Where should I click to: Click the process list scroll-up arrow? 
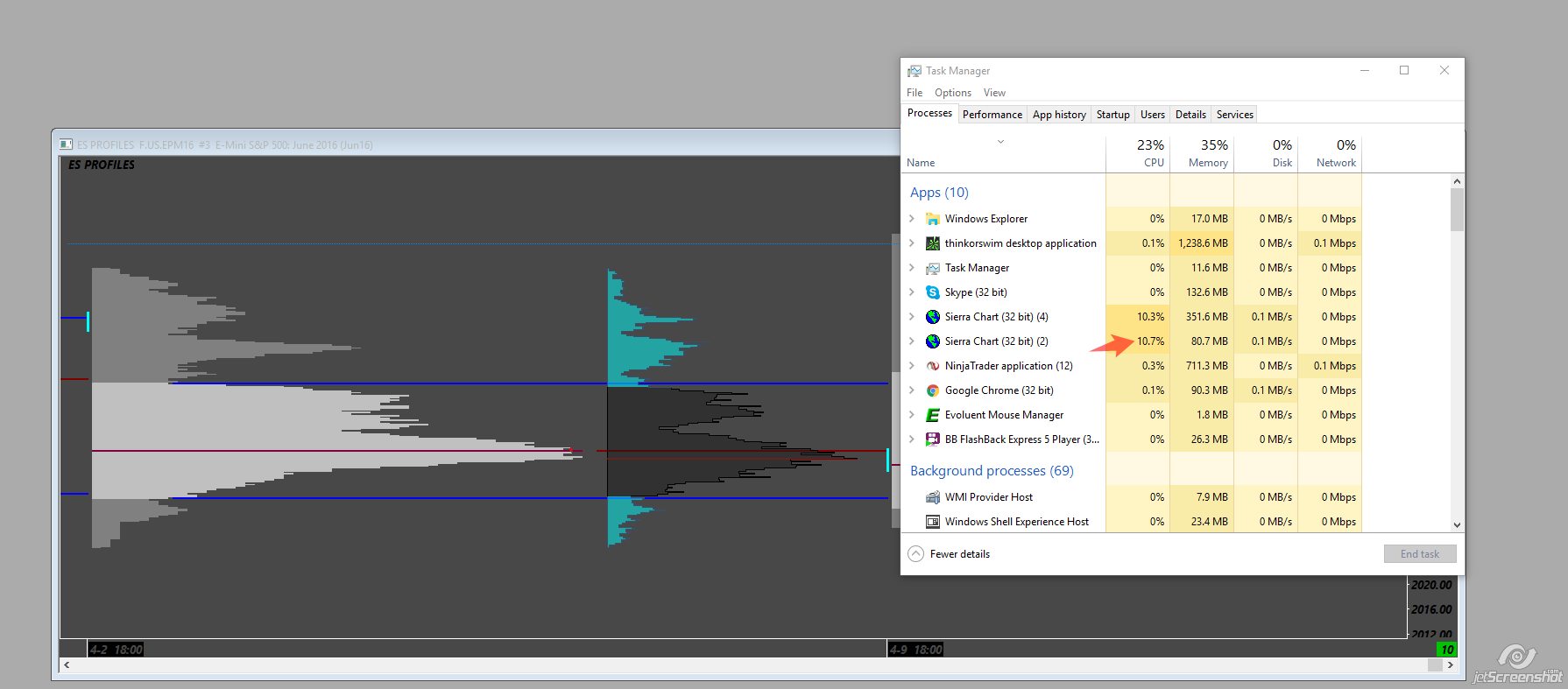point(1457,181)
